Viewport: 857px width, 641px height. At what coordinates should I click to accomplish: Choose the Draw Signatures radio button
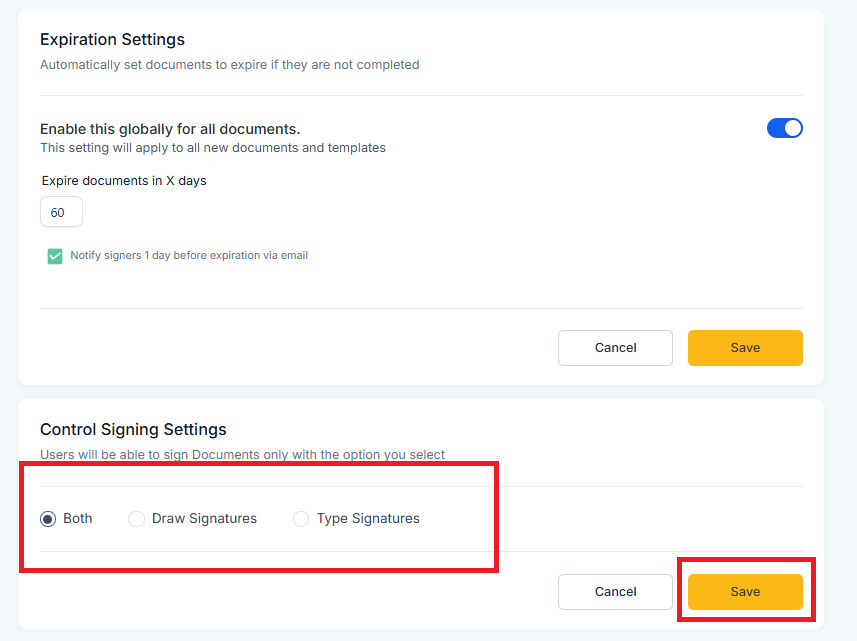pyautogui.click(x=136, y=519)
